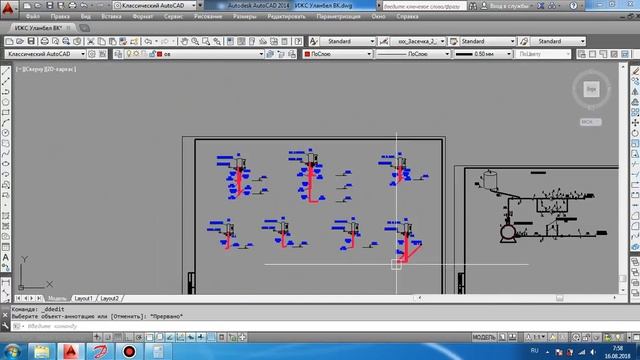Viewport: 640px width, 360px height.
Task: Open the Text Style manager icon
Action: click(x=313, y=41)
